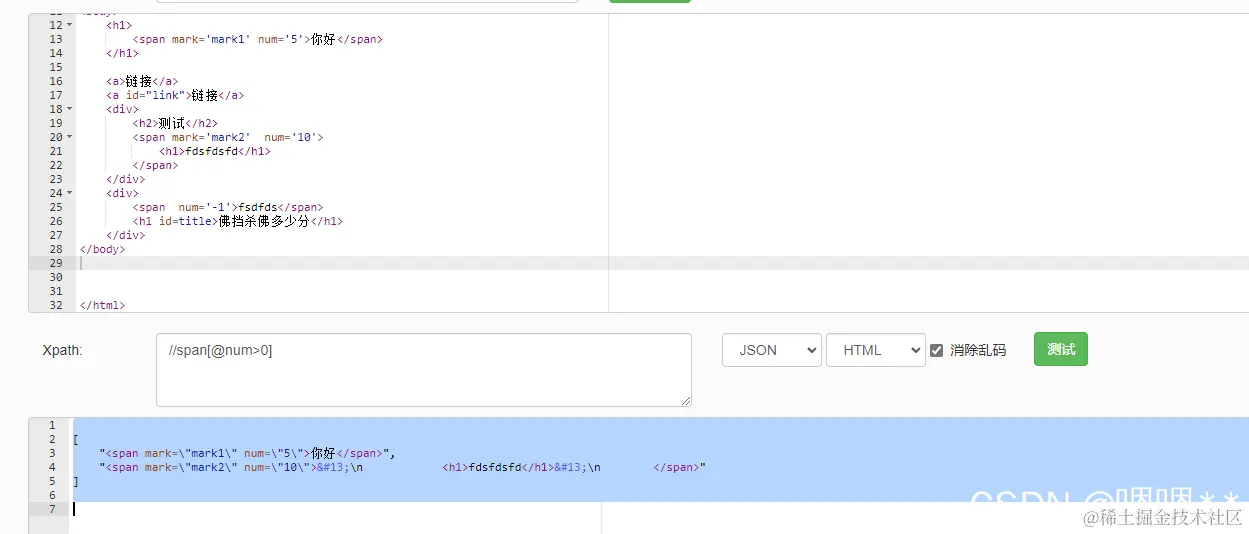Click the first result span mark1 line
Image resolution: width=1249 pixels, height=534 pixels.
point(248,453)
